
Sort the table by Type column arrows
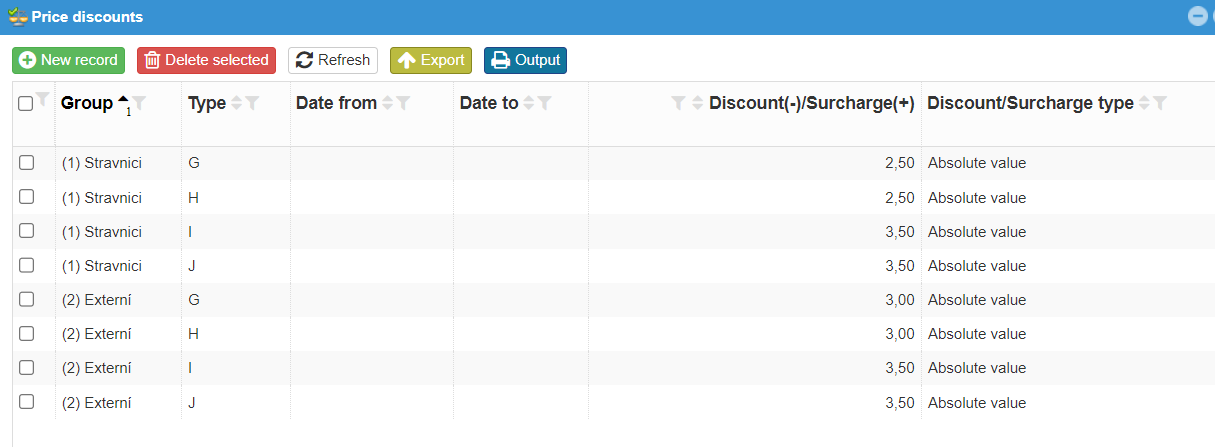click(x=237, y=103)
